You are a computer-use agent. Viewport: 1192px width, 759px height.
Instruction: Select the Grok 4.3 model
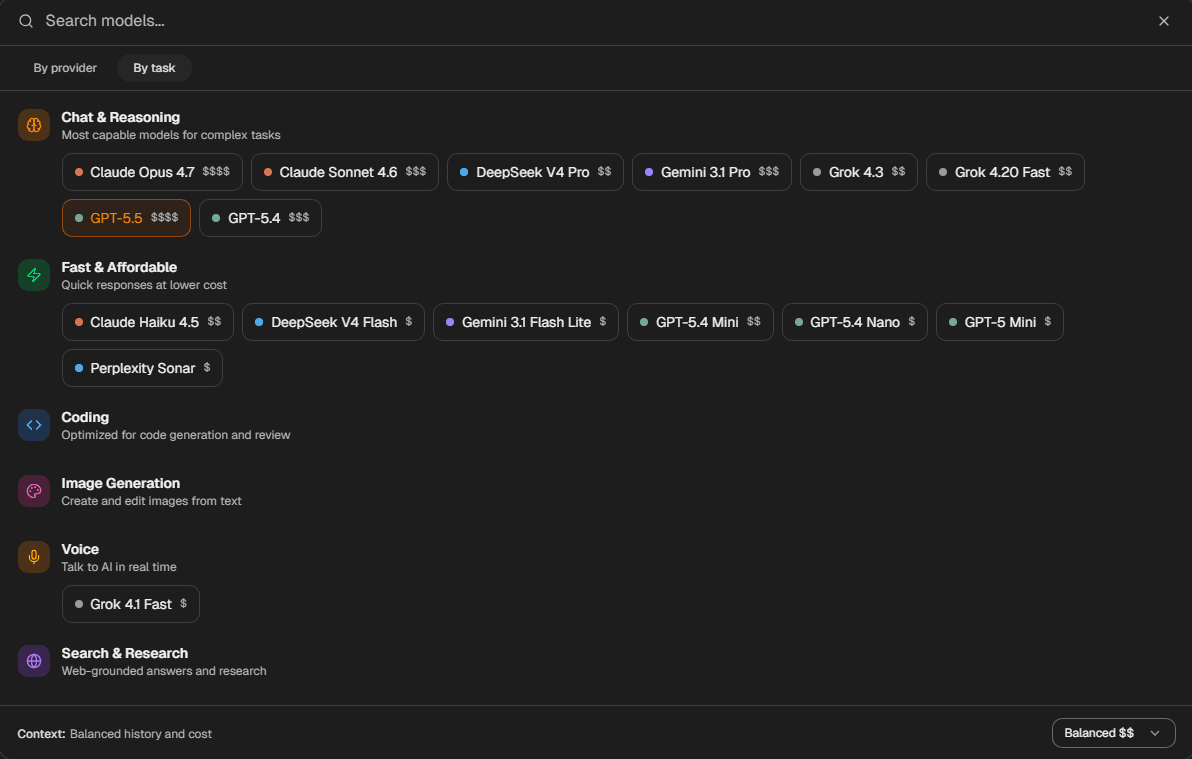point(858,172)
